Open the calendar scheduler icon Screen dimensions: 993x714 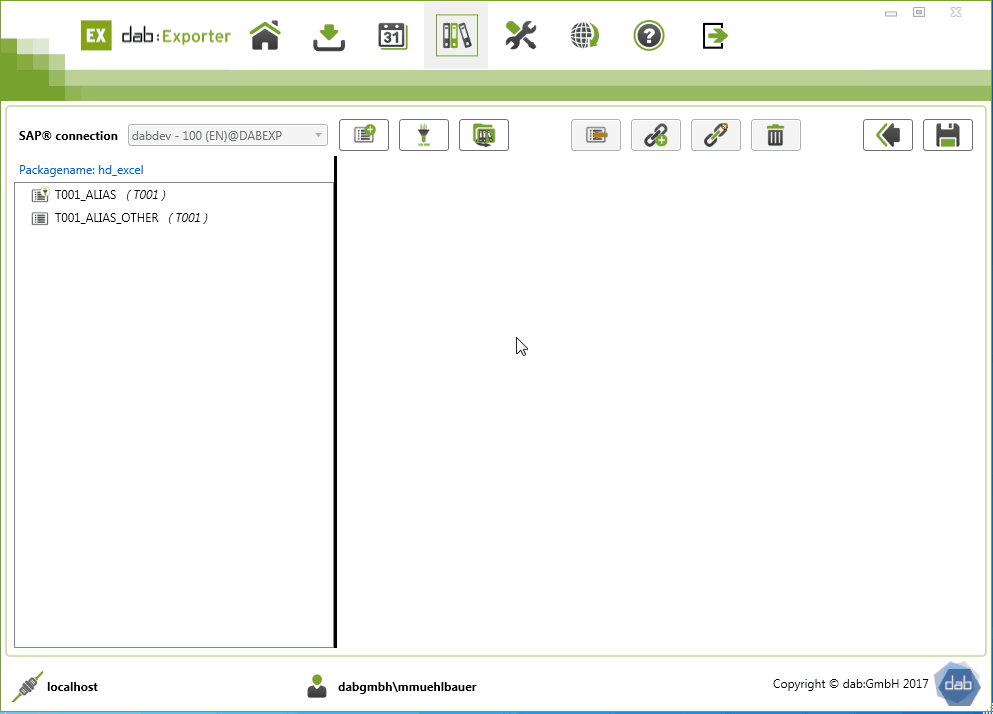(393, 36)
